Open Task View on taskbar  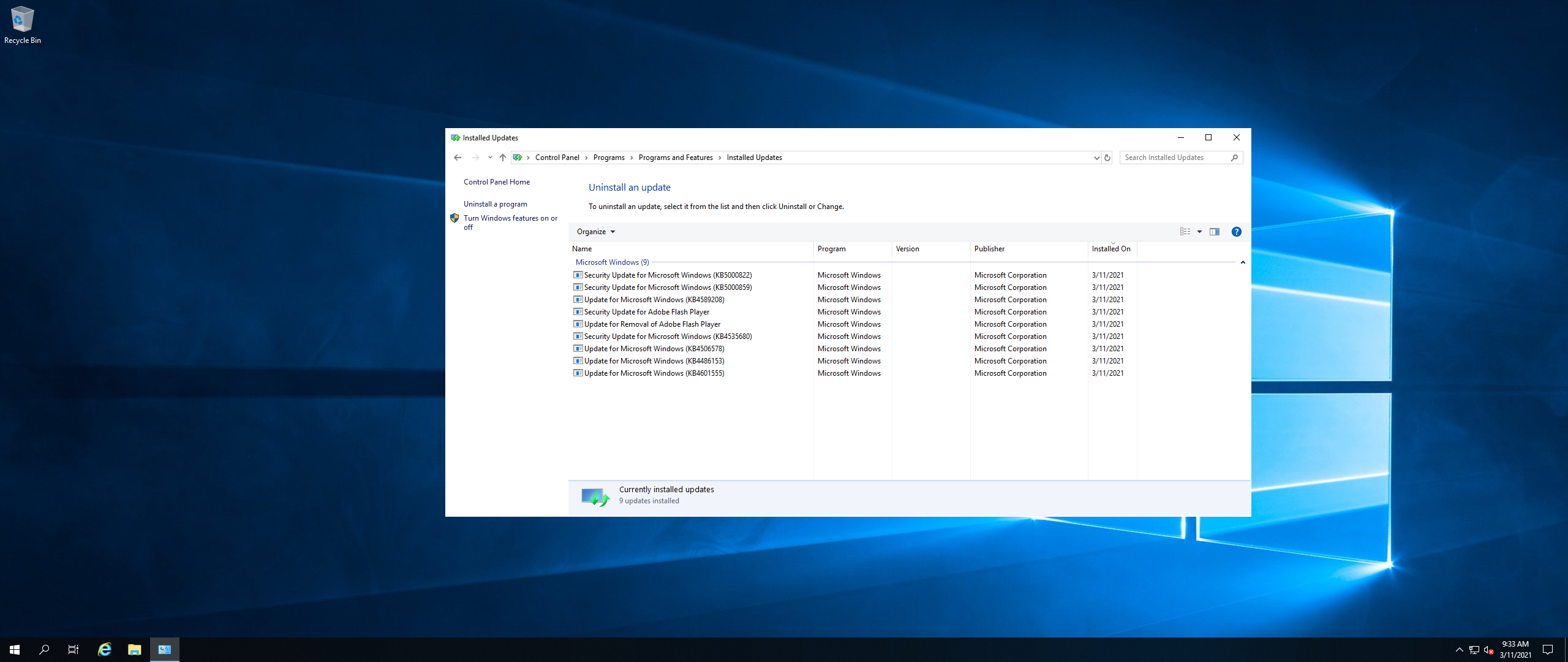tap(73, 650)
